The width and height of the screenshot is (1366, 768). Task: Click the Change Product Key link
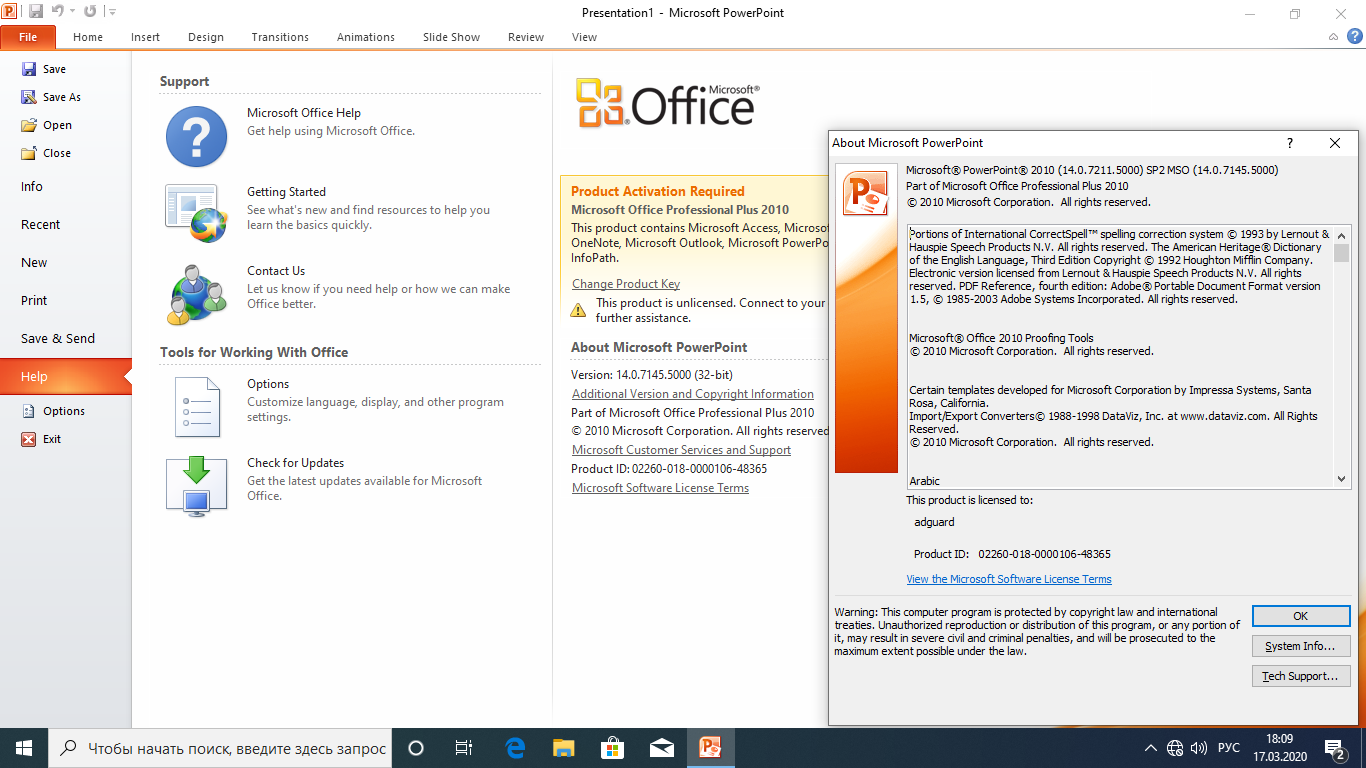point(626,284)
